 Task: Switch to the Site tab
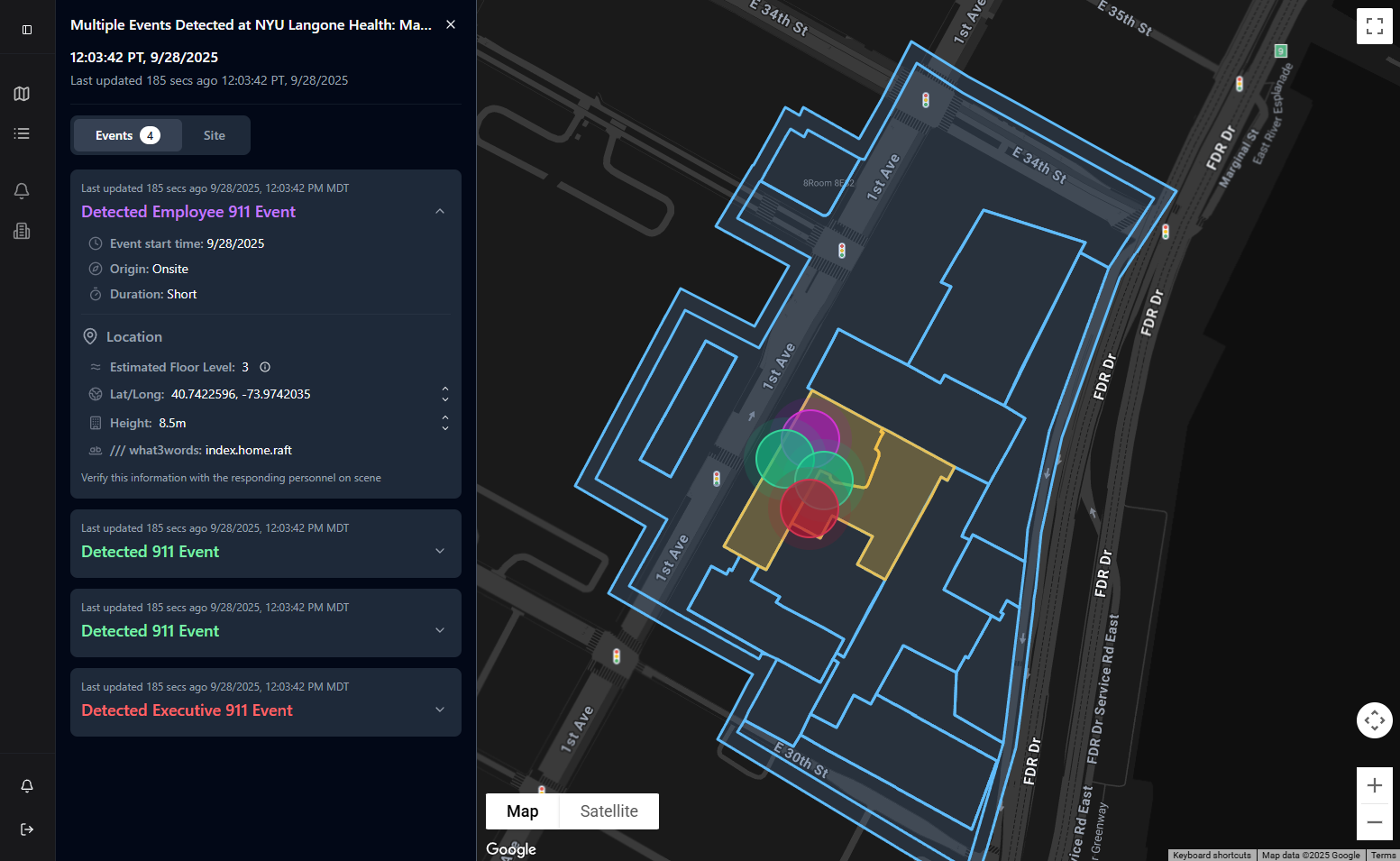click(215, 135)
